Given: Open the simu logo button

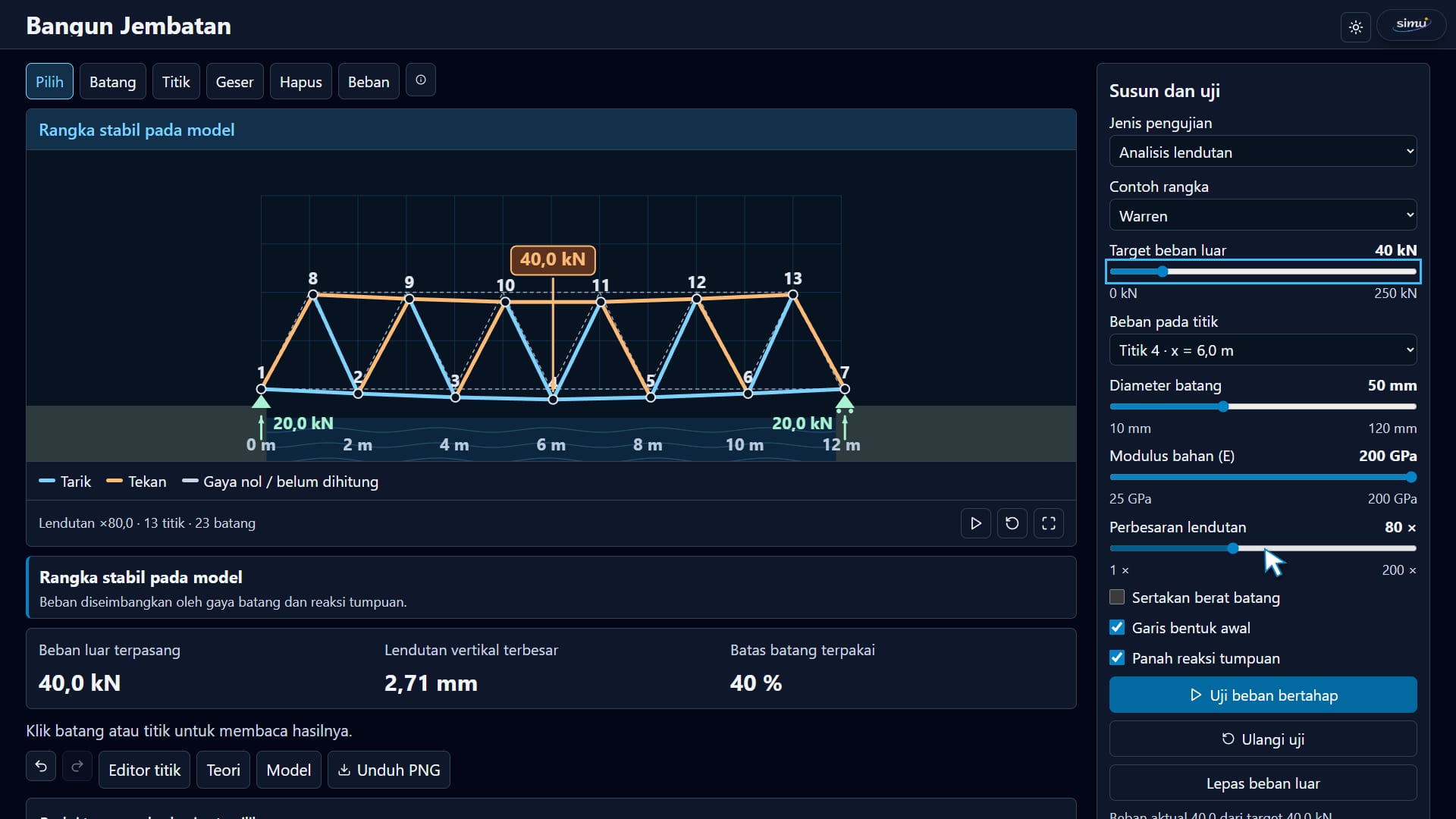Looking at the screenshot, I should coord(1411,25).
